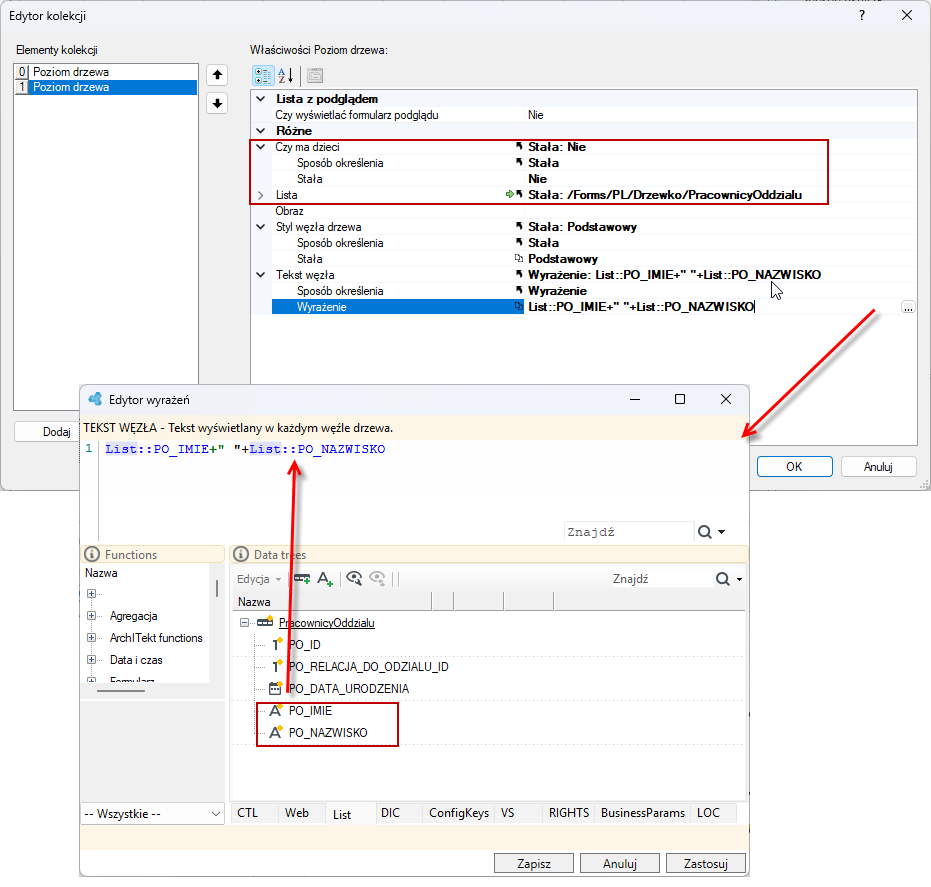Click OK in the Edytor kolekcji dialog

pos(794,467)
